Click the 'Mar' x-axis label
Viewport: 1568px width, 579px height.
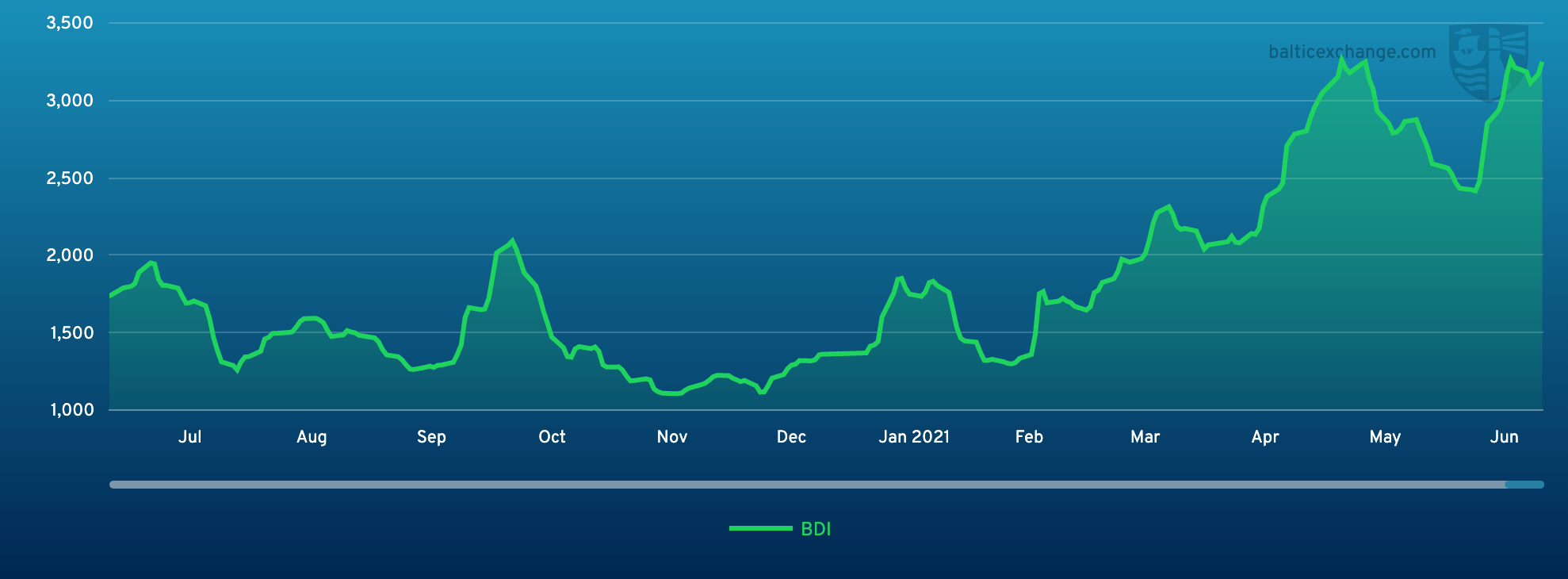tap(1145, 437)
